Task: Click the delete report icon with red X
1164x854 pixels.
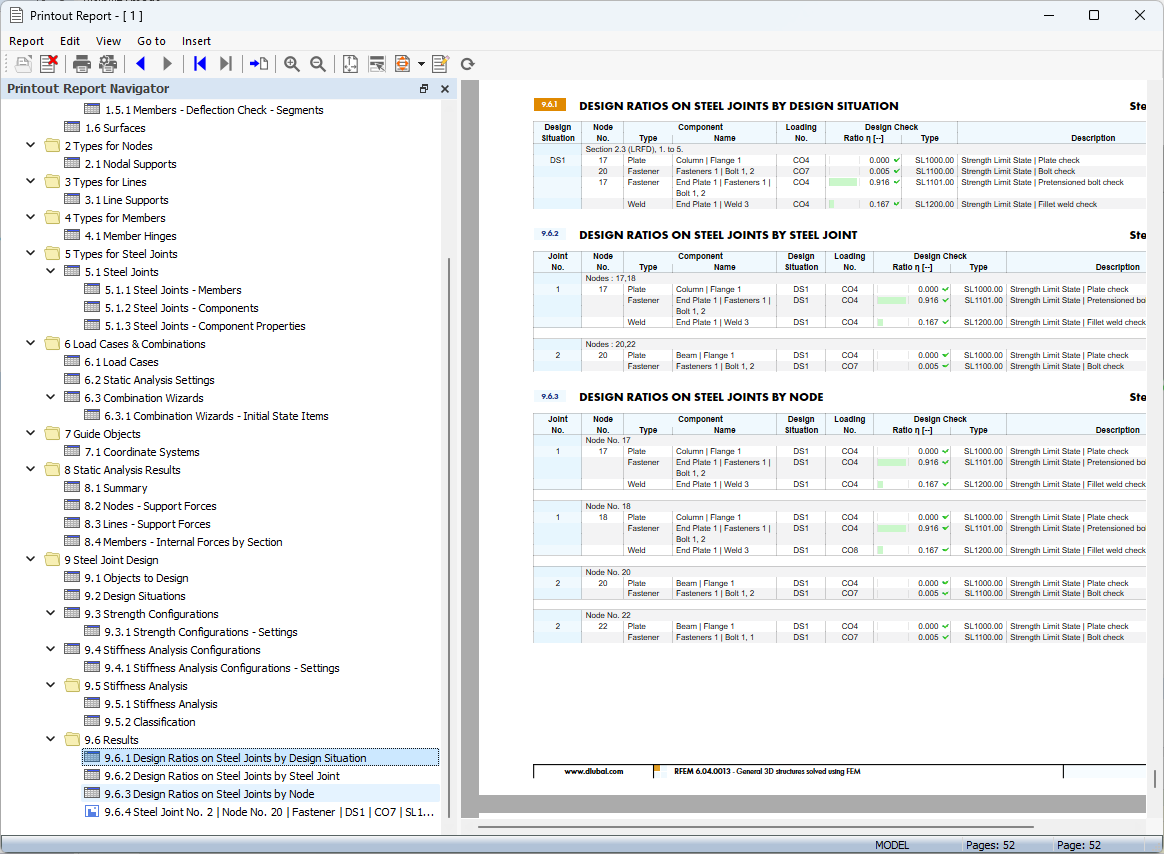Action: 48,63
